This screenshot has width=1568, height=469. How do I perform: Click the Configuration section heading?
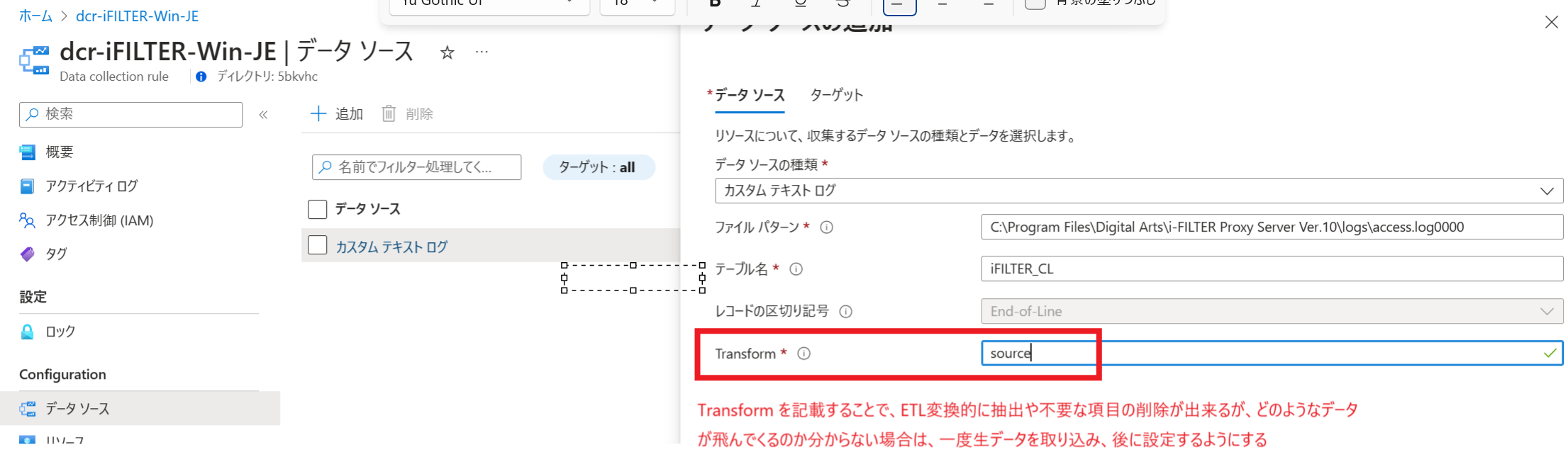[62, 374]
